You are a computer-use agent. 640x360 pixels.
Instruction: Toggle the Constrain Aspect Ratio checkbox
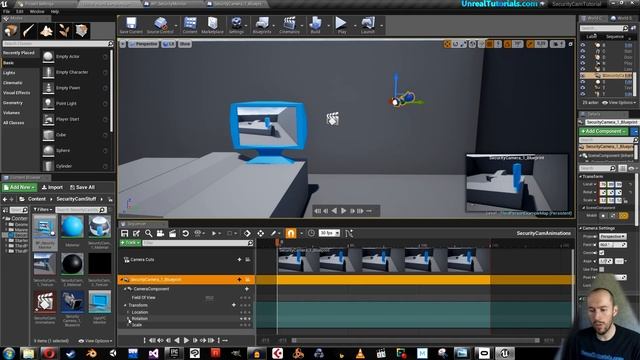(x=602, y=253)
